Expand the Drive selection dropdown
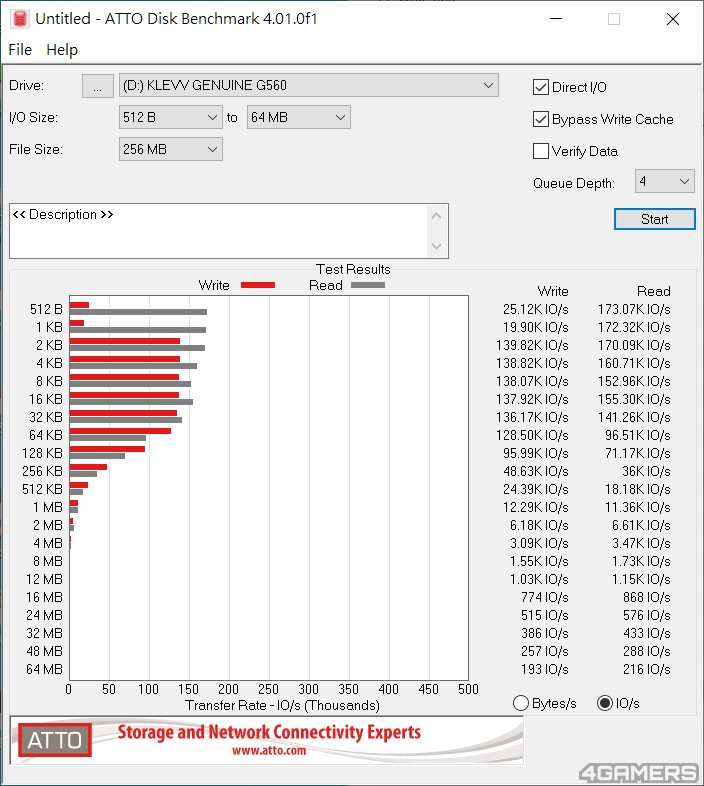 pos(309,86)
